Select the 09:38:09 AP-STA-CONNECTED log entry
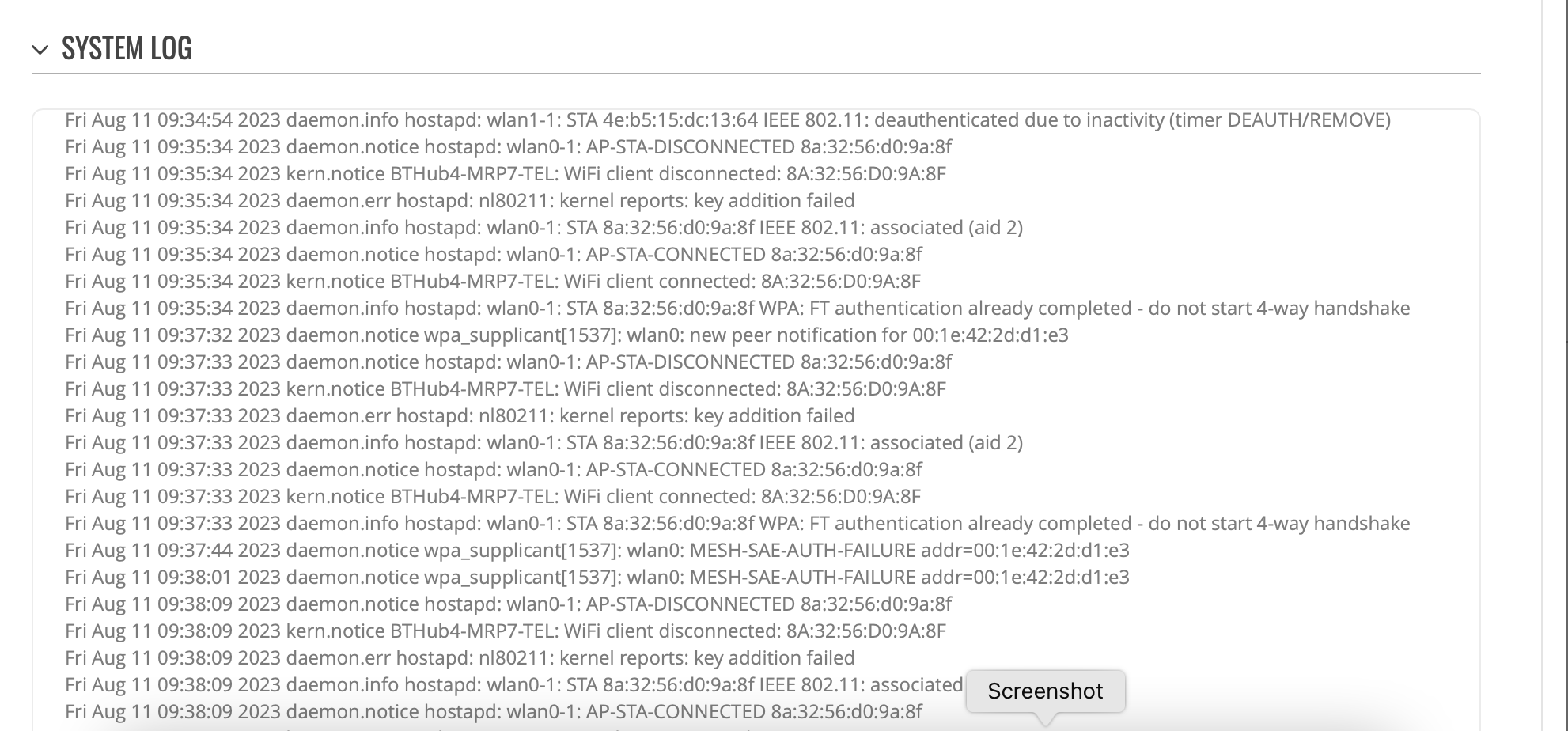 pyautogui.click(x=494, y=712)
